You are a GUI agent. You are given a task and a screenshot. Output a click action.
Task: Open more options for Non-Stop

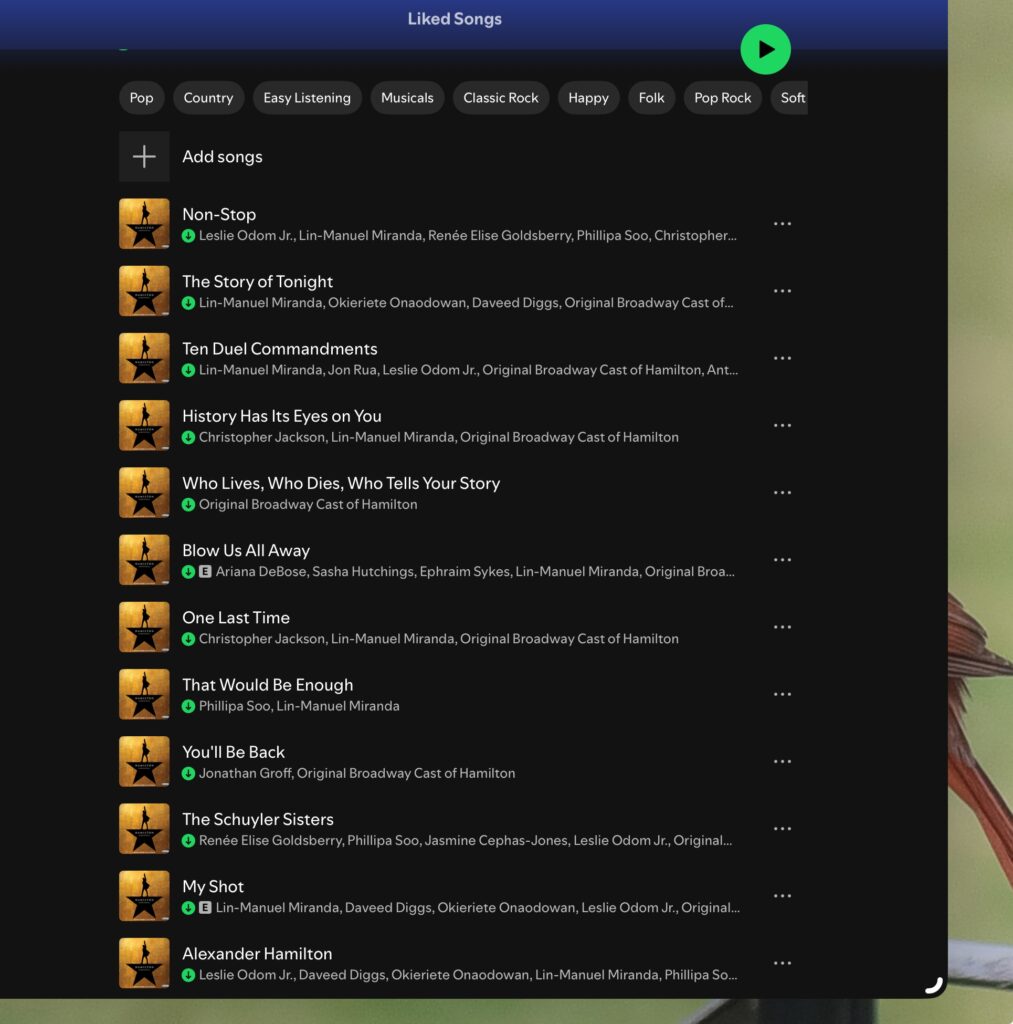[x=782, y=224]
